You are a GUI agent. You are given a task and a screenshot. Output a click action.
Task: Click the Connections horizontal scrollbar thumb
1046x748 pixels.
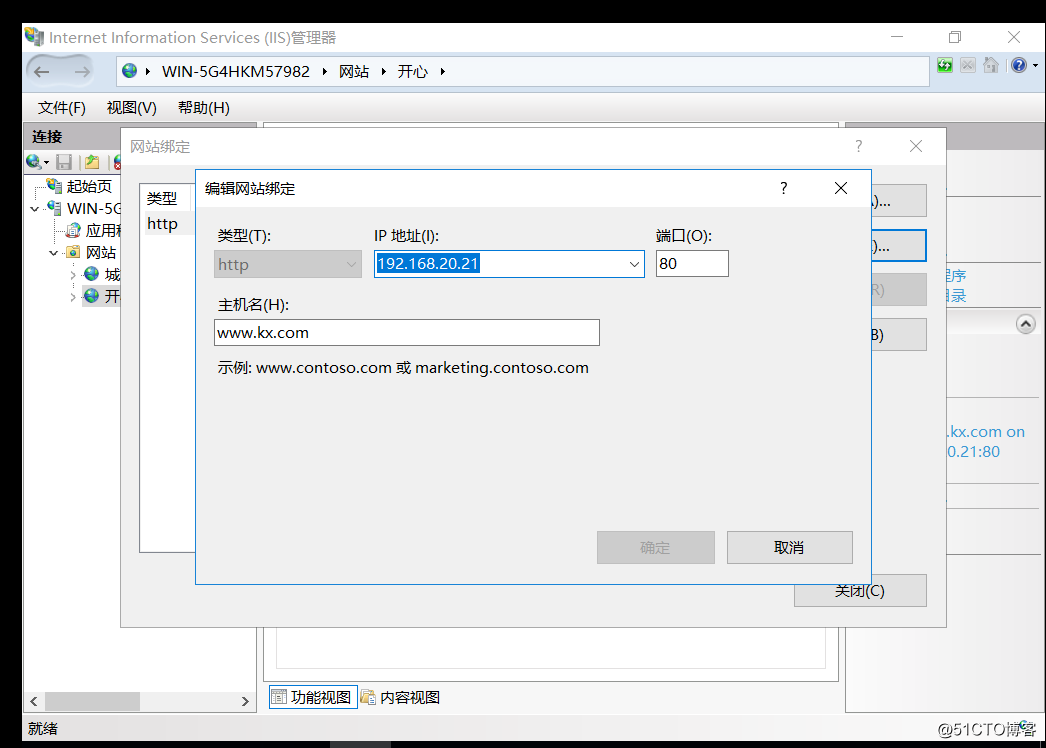click(x=92, y=701)
